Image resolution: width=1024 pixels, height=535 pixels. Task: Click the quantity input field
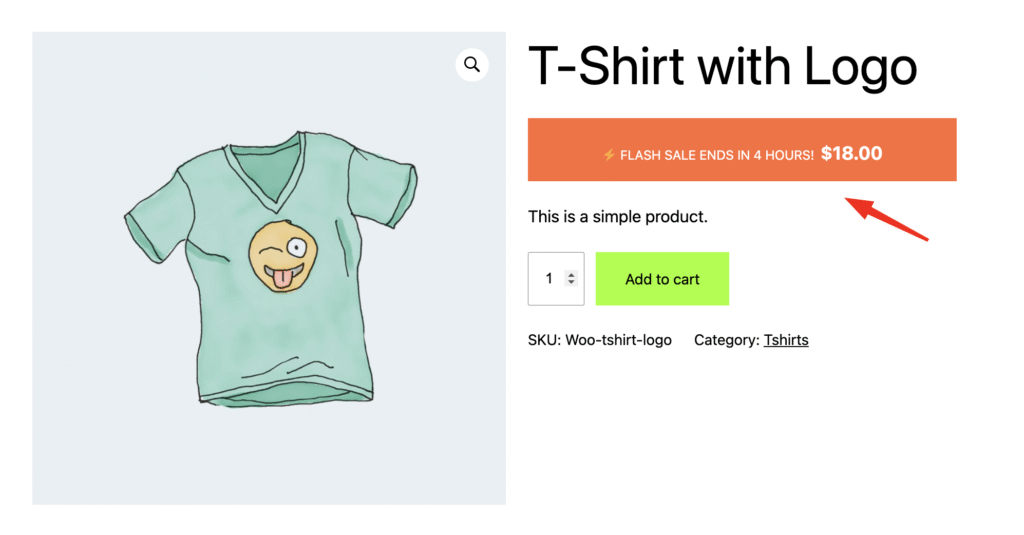point(549,279)
